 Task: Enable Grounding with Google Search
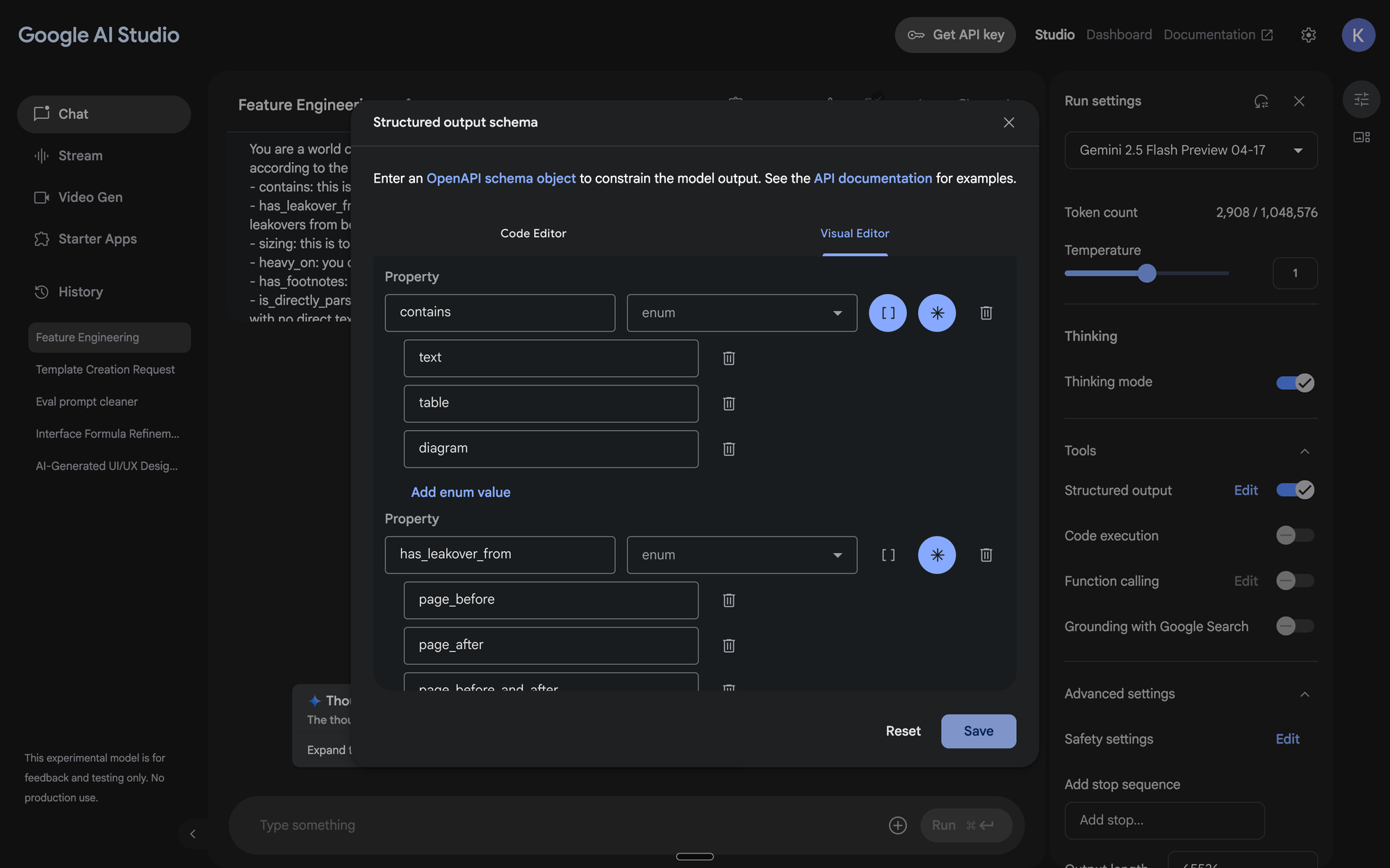point(1295,626)
